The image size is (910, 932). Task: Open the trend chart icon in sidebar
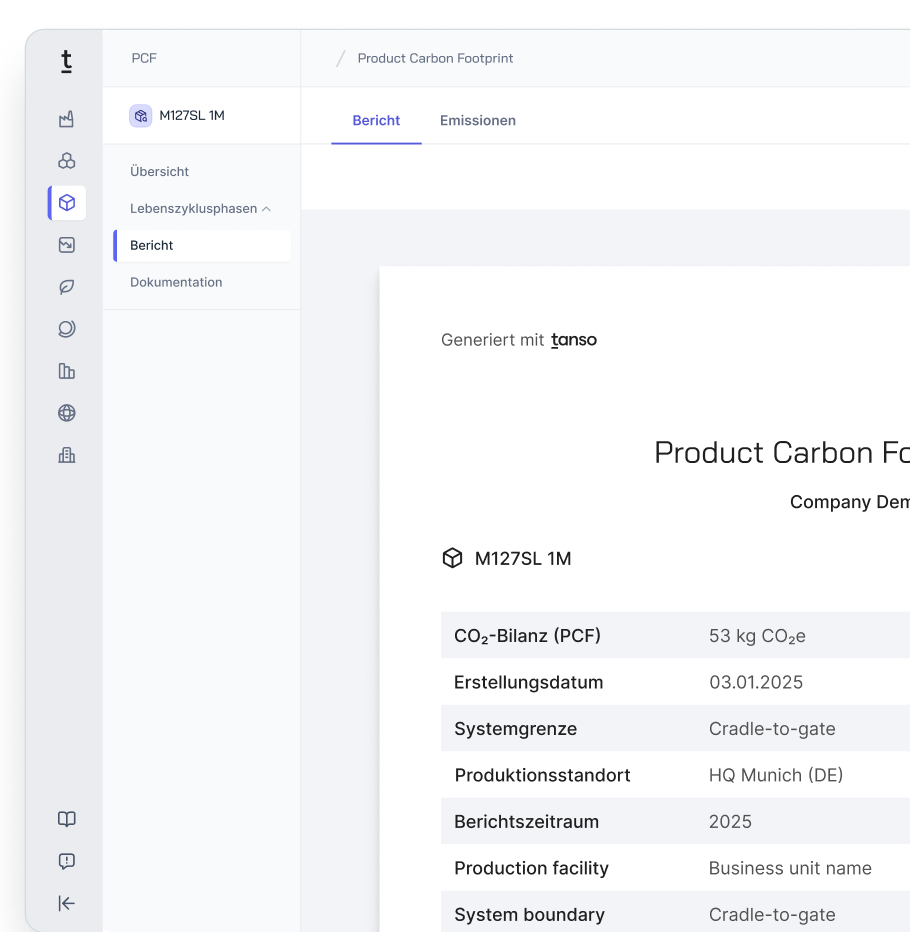67,245
